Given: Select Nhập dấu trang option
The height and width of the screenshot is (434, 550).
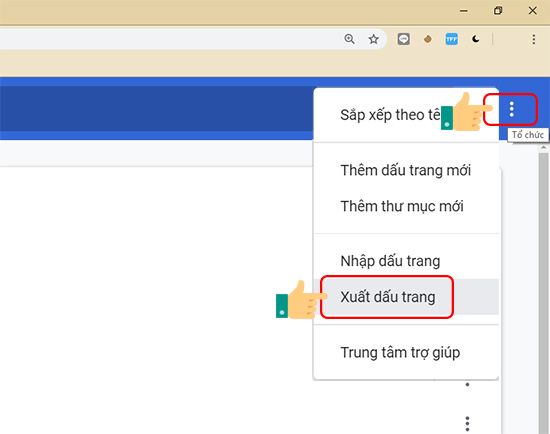Looking at the screenshot, I should point(406,261).
